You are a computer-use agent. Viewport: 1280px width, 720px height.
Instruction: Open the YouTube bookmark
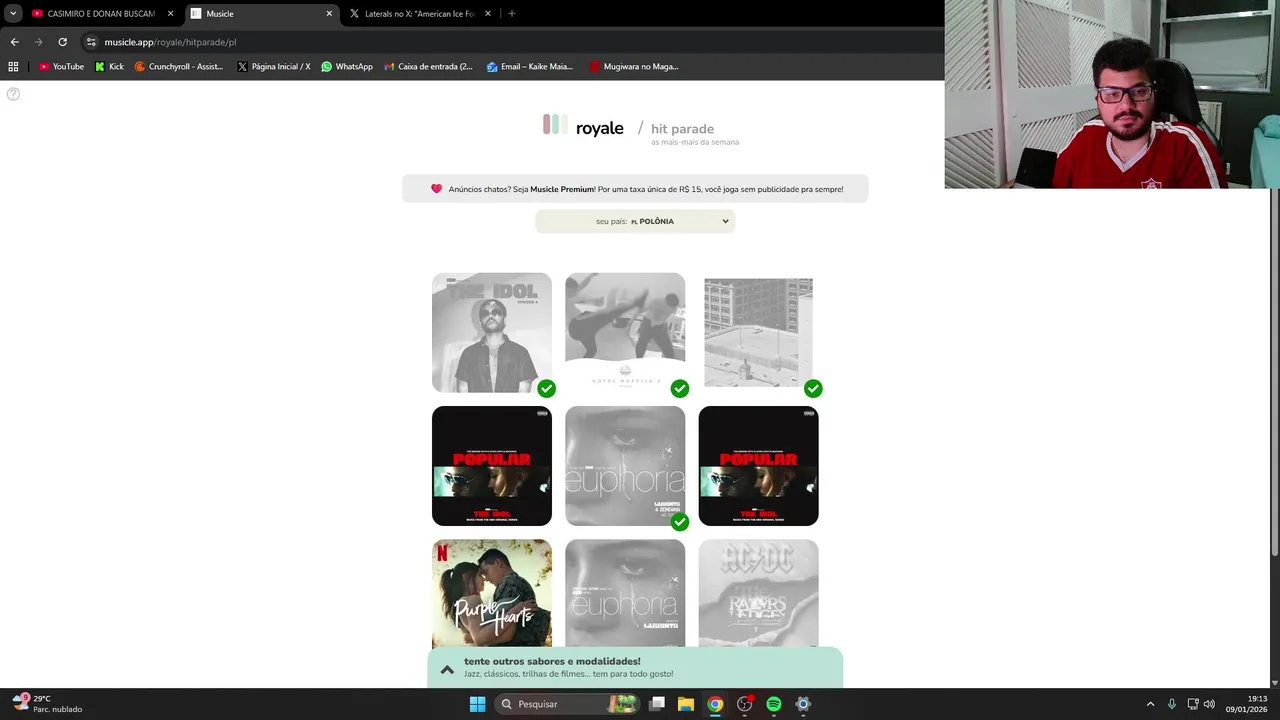(x=61, y=67)
